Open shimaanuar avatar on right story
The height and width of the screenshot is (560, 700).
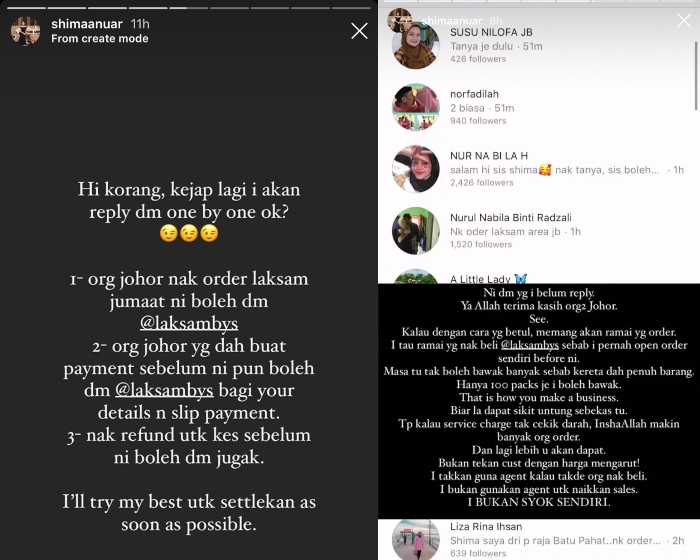[x=399, y=20]
